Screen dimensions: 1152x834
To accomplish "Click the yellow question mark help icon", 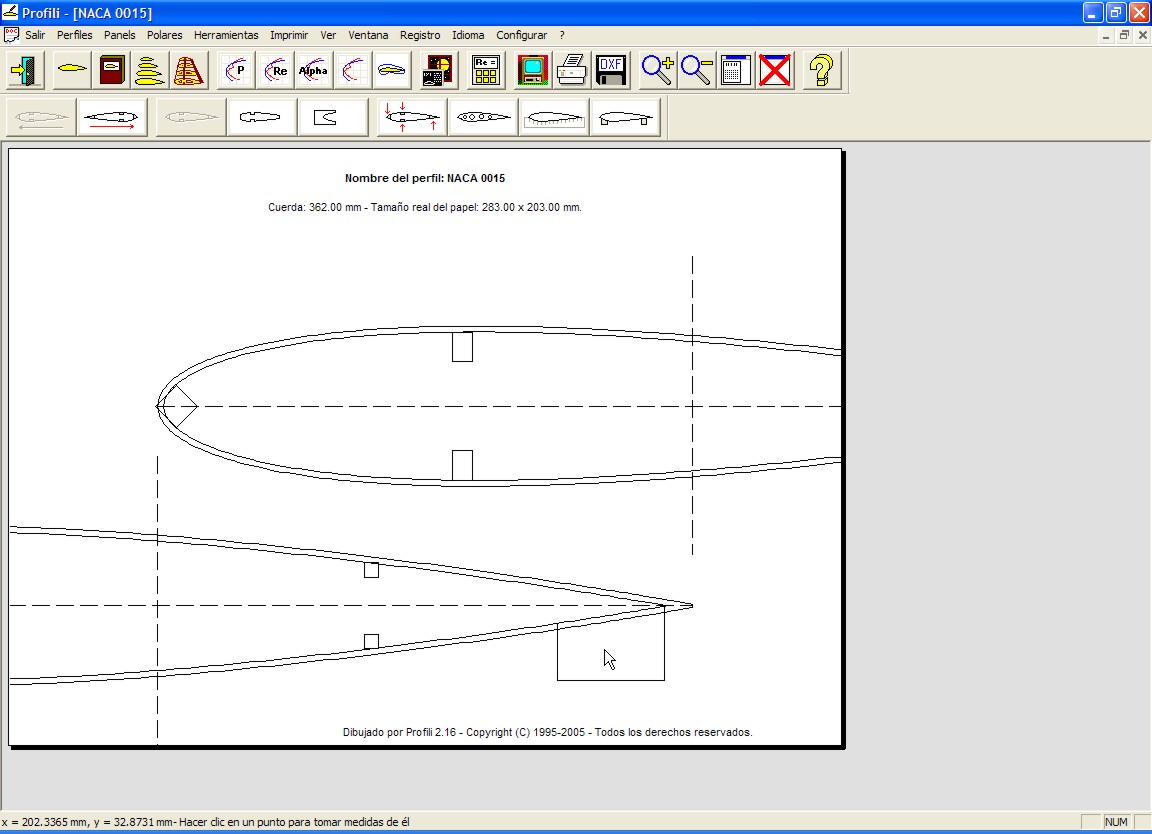I will 821,71.
